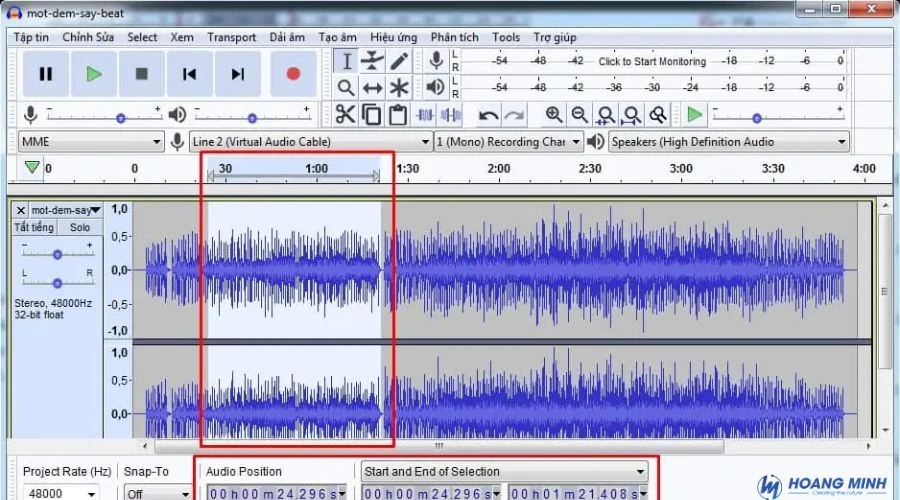Select the Selection (I-beam) tool
This screenshot has height=500, width=900.
point(346,61)
